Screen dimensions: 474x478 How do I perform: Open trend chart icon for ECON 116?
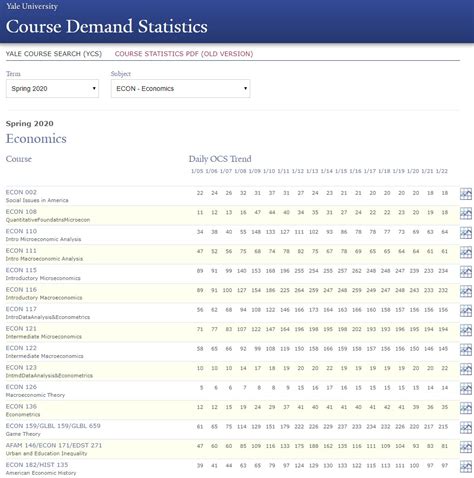tap(466, 291)
